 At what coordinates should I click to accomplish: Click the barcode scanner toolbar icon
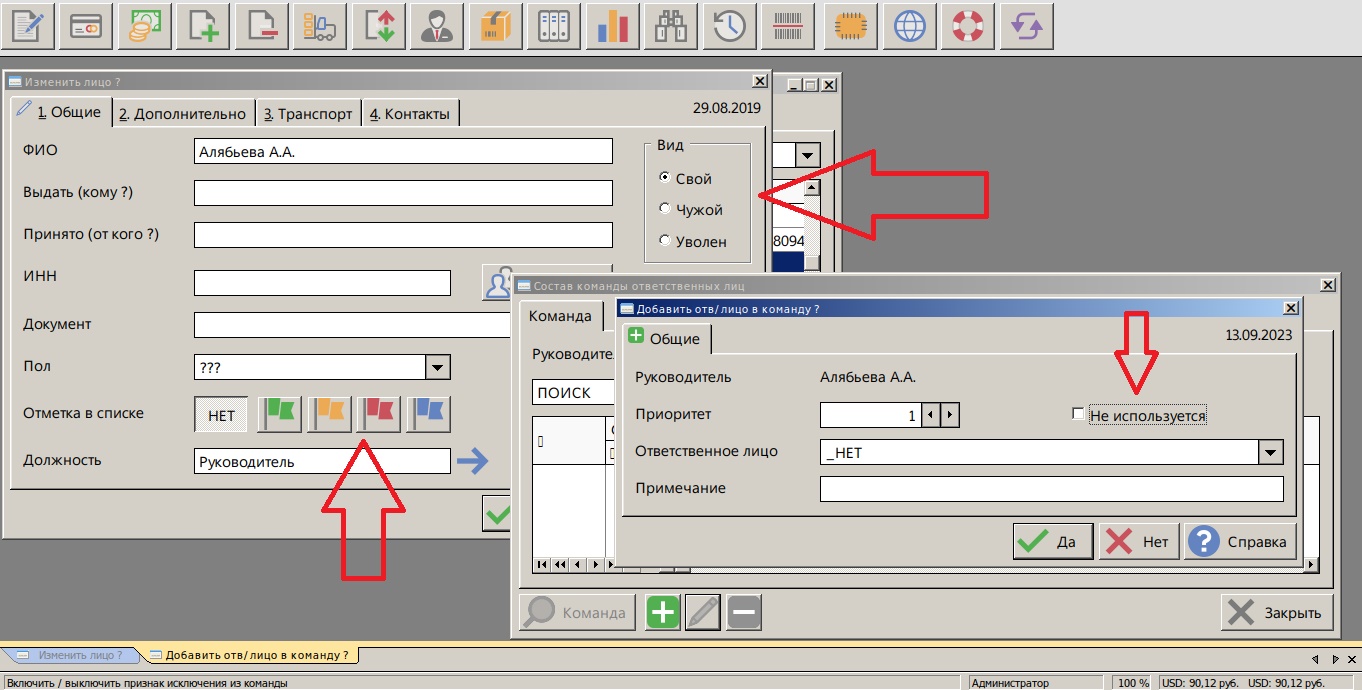click(x=788, y=26)
